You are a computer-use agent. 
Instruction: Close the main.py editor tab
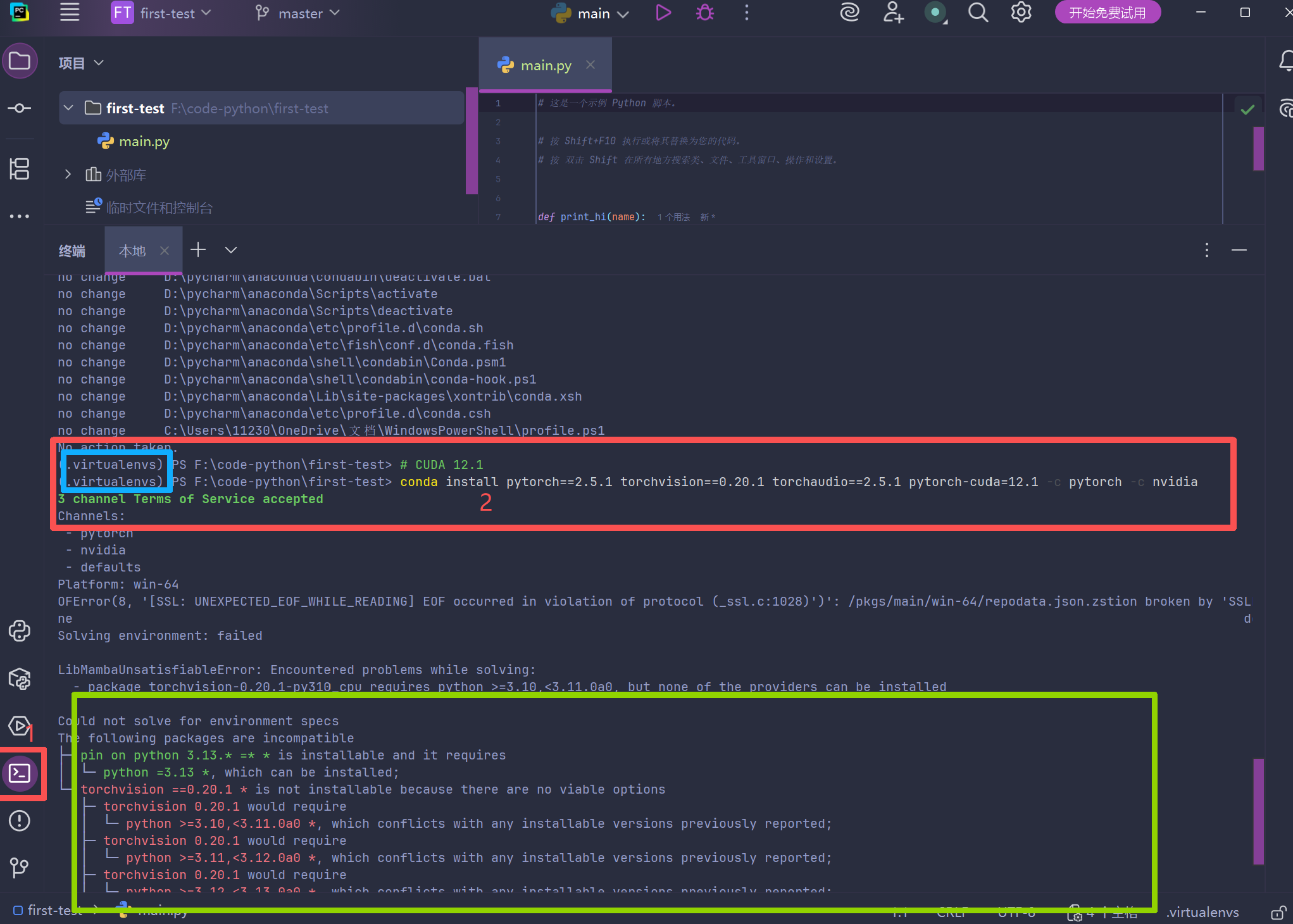590,65
